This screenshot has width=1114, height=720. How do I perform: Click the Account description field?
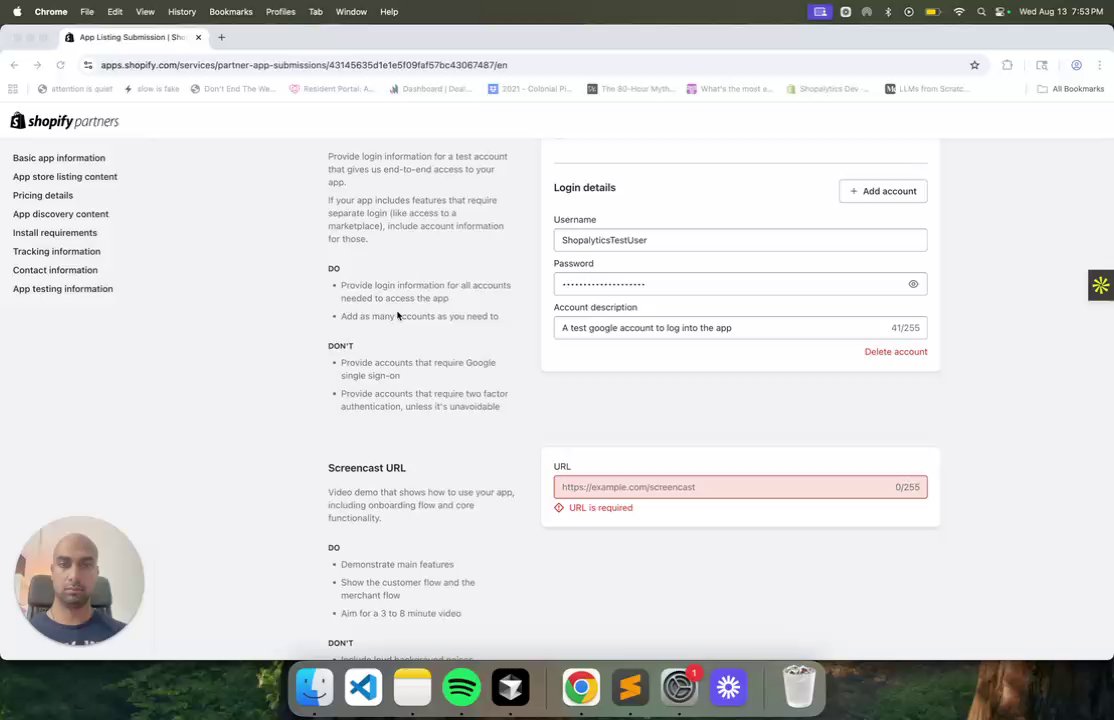click(x=740, y=328)
